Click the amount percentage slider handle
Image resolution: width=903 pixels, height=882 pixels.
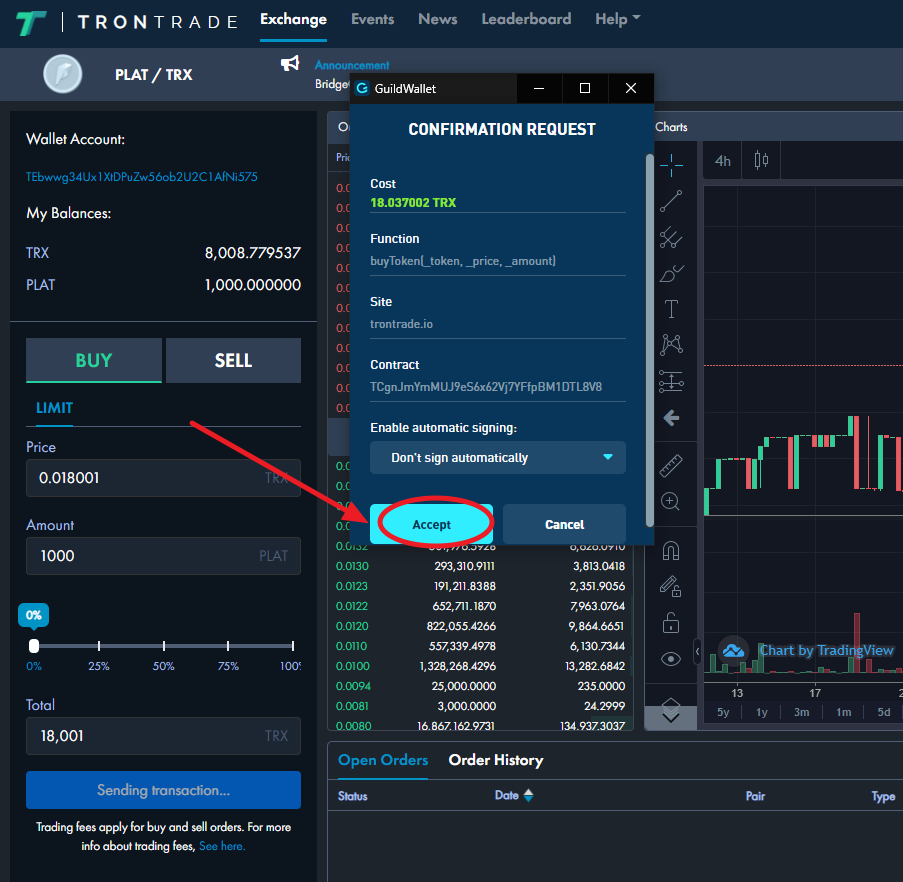click(x=34, y=646)
